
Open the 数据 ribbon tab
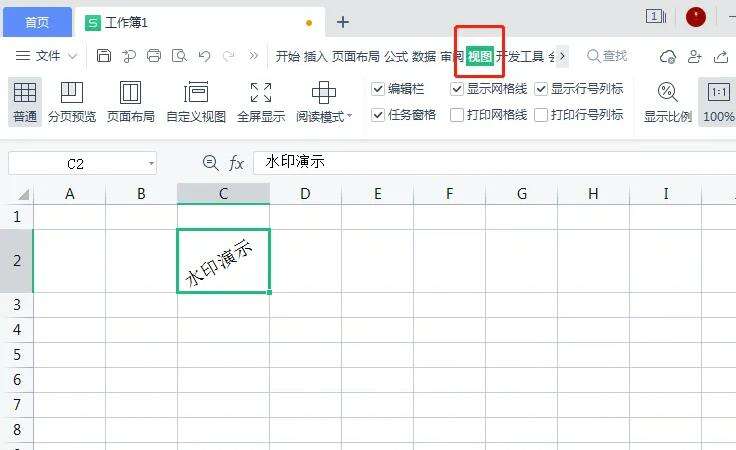point(424,57)
